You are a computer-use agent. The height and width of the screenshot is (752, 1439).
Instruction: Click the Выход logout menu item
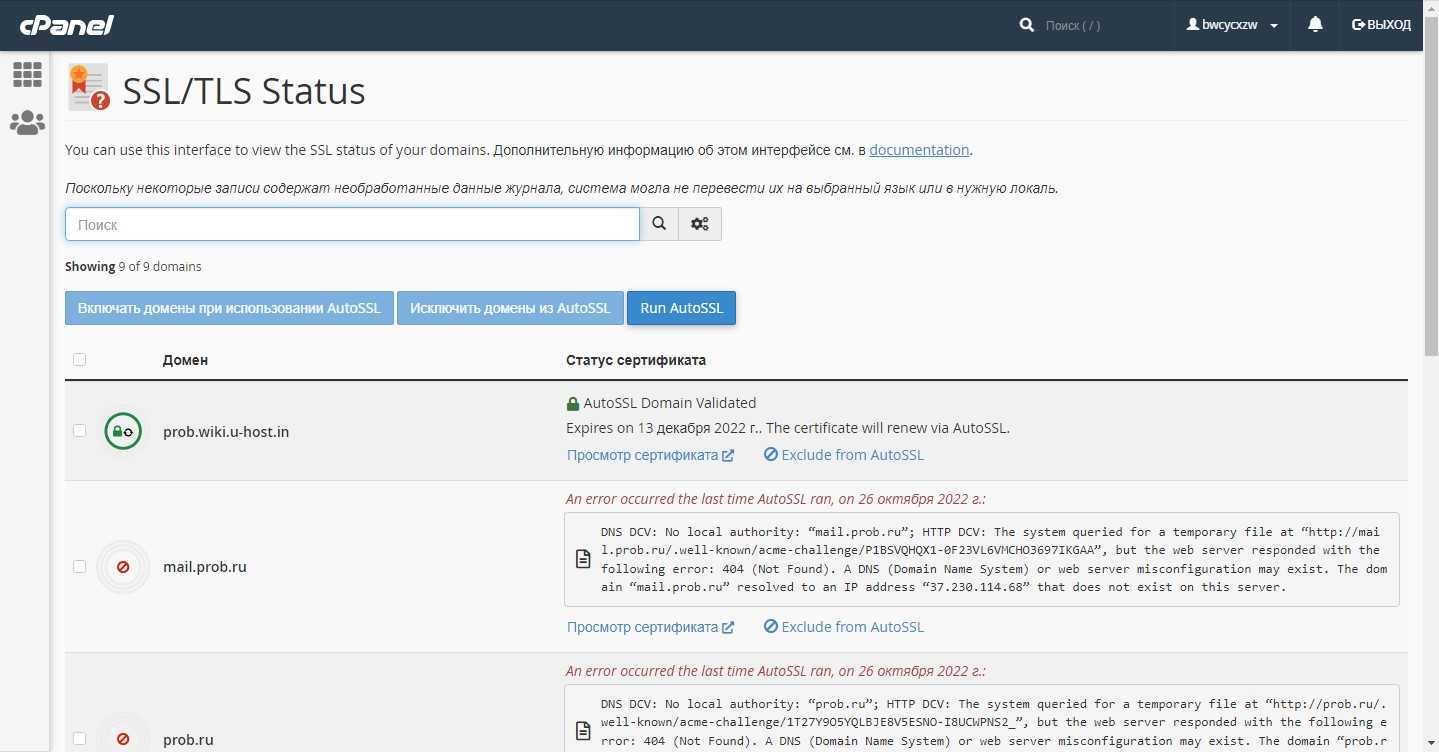pos(1381,25)
